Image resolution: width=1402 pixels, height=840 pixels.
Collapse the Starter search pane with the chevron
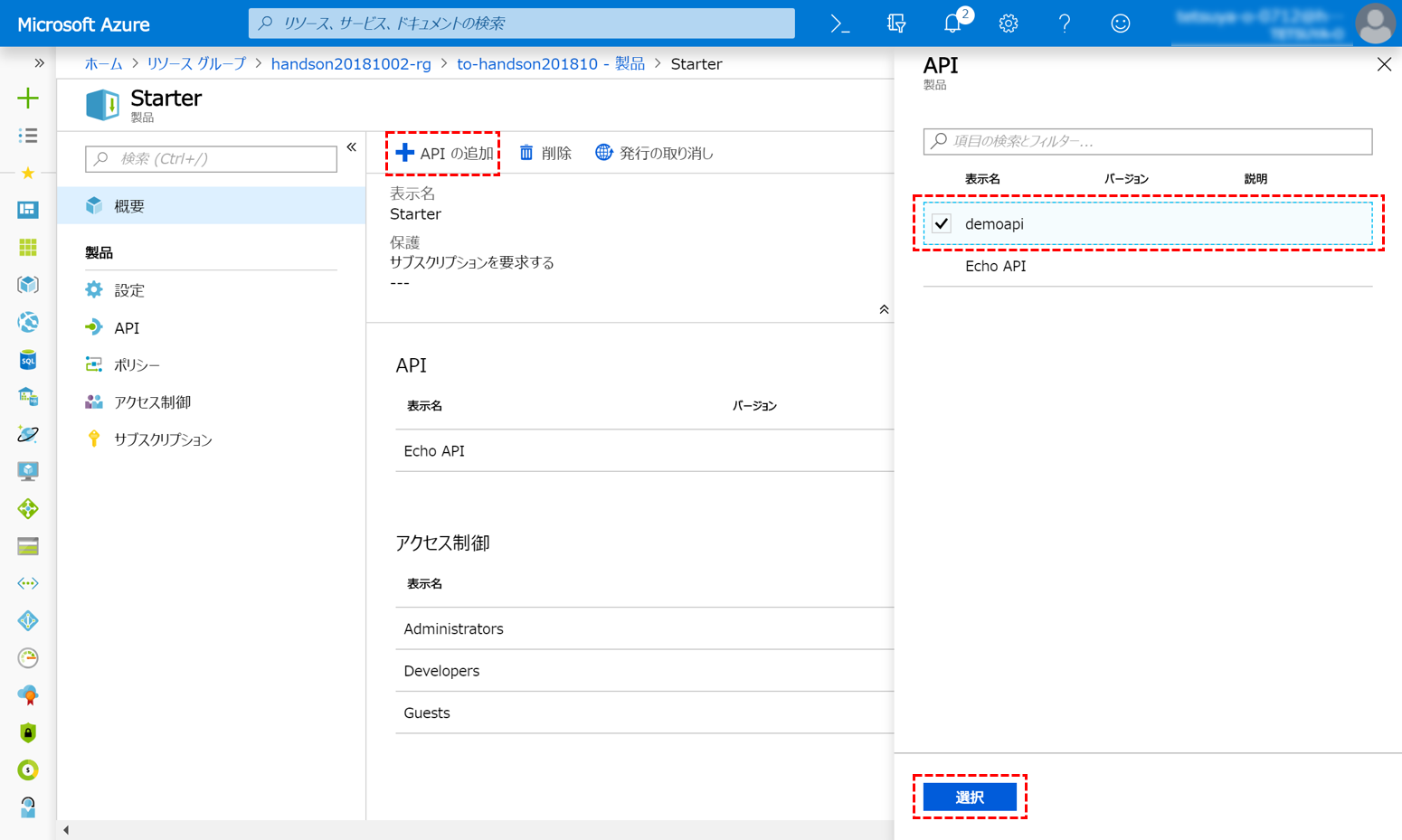coord(352,146)
